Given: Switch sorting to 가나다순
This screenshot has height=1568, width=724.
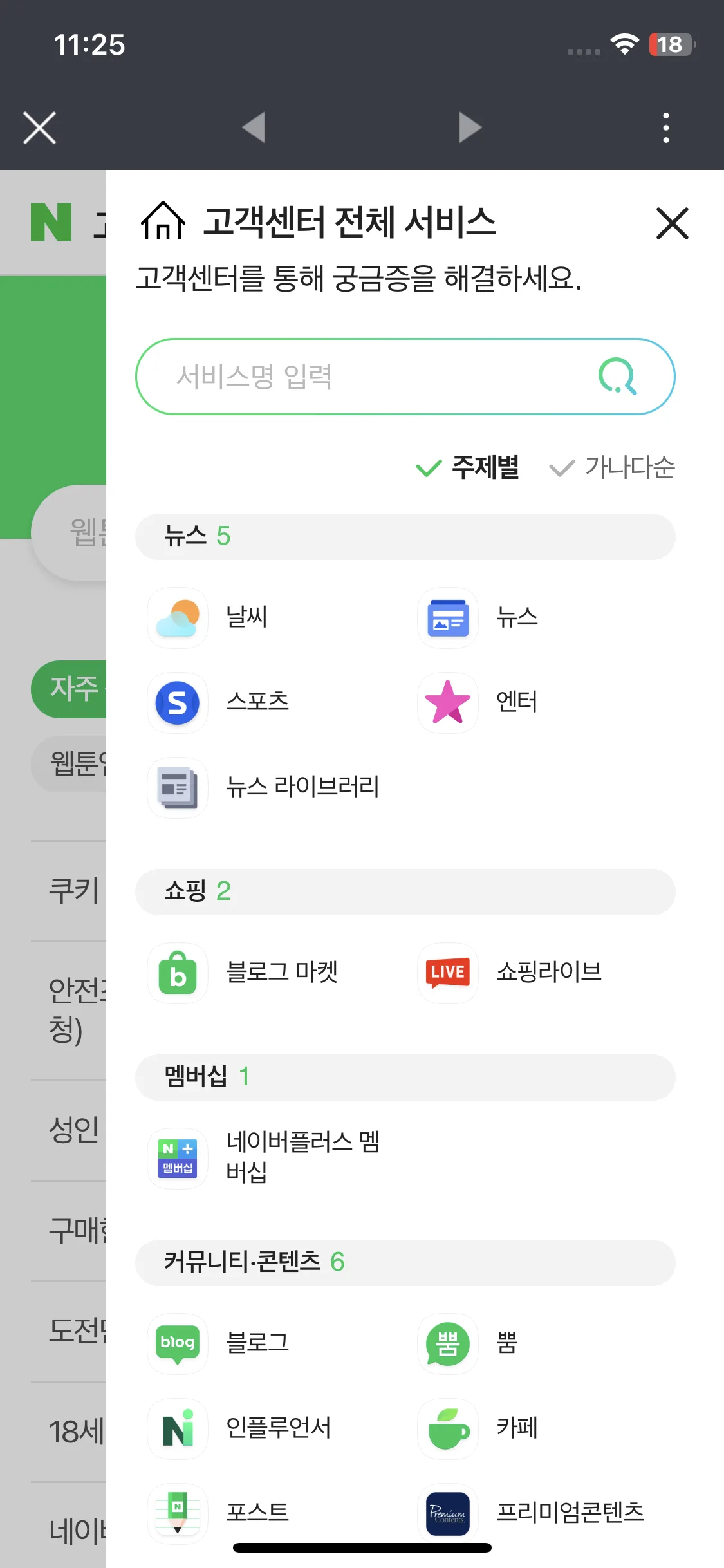Looking at the screenshot, I should pyautogui.click(x=612, y=467).
